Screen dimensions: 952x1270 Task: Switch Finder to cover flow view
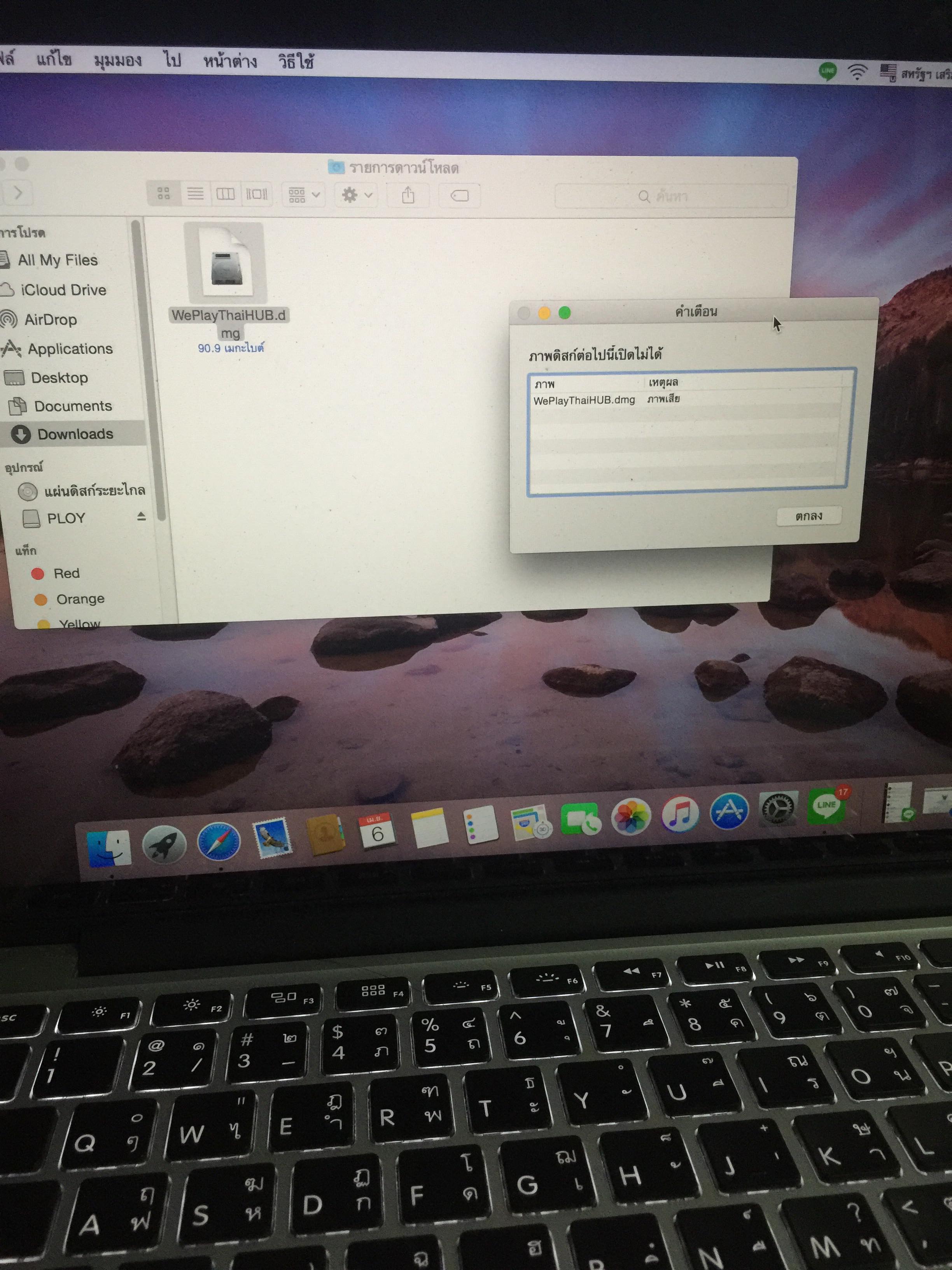257,194
